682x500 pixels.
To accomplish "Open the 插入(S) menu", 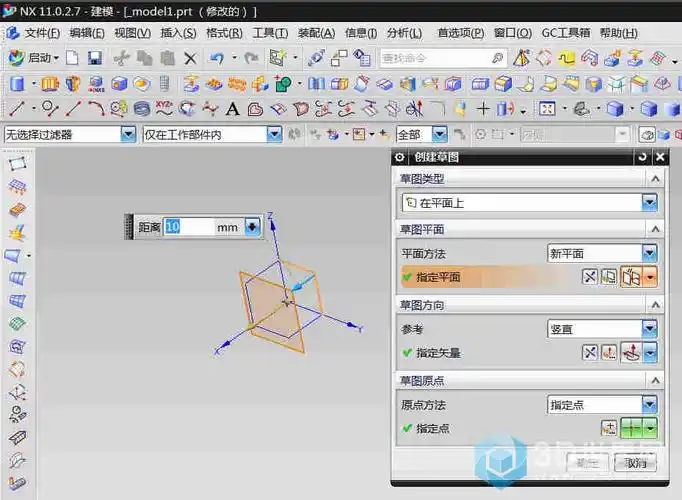I will [x=178, y=33].
